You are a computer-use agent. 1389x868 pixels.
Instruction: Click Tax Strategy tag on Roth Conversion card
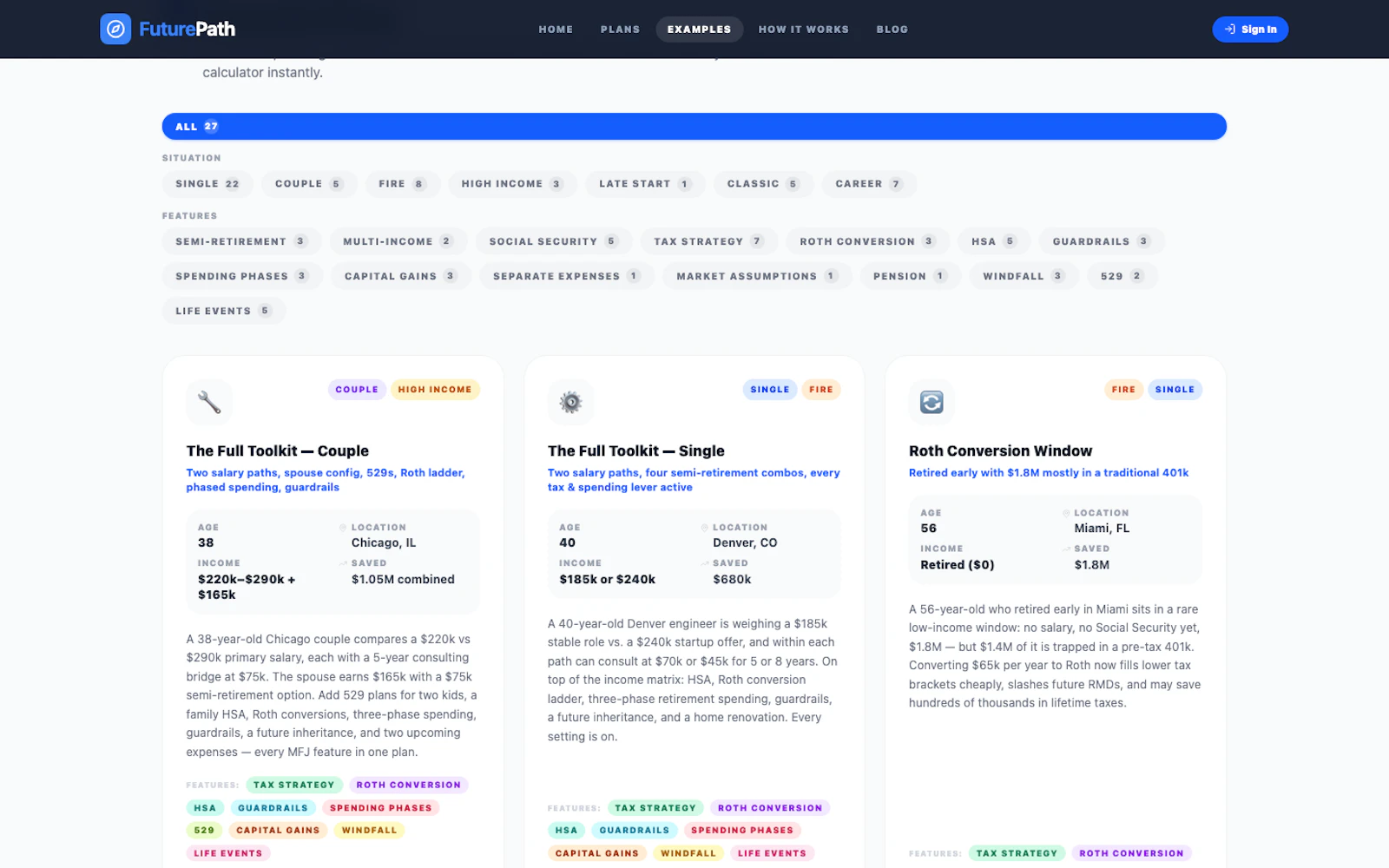pyautogui.click(x=1017, y=853)
